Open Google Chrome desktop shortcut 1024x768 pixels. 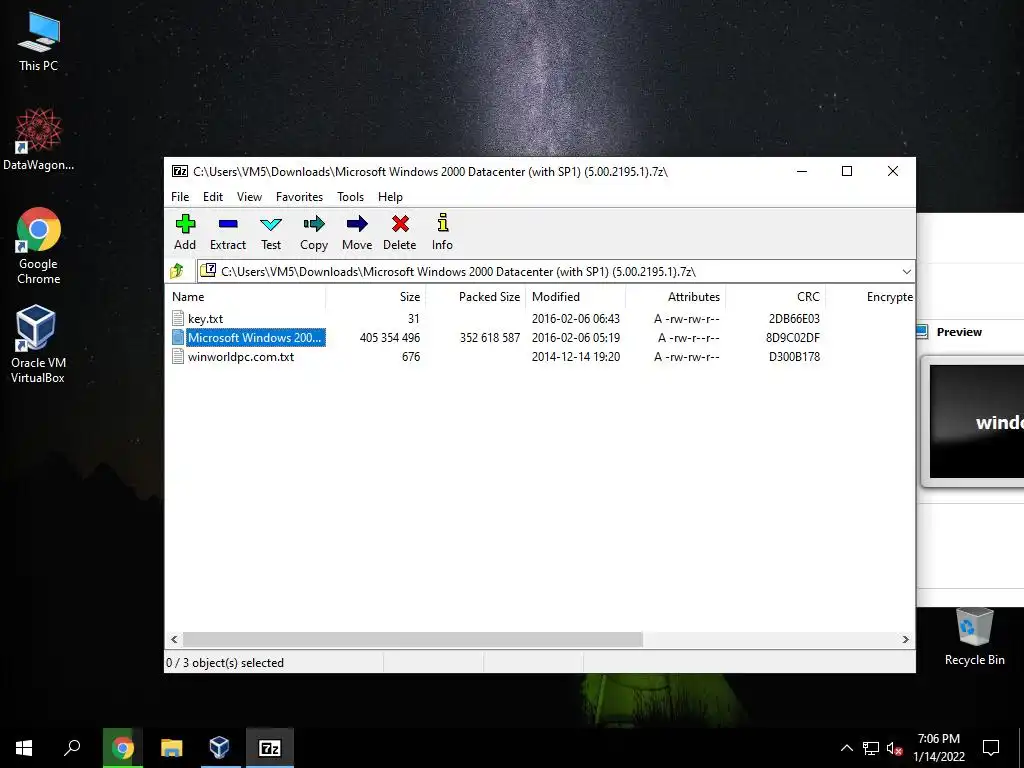pyautogui.click(x=39, y=246)
